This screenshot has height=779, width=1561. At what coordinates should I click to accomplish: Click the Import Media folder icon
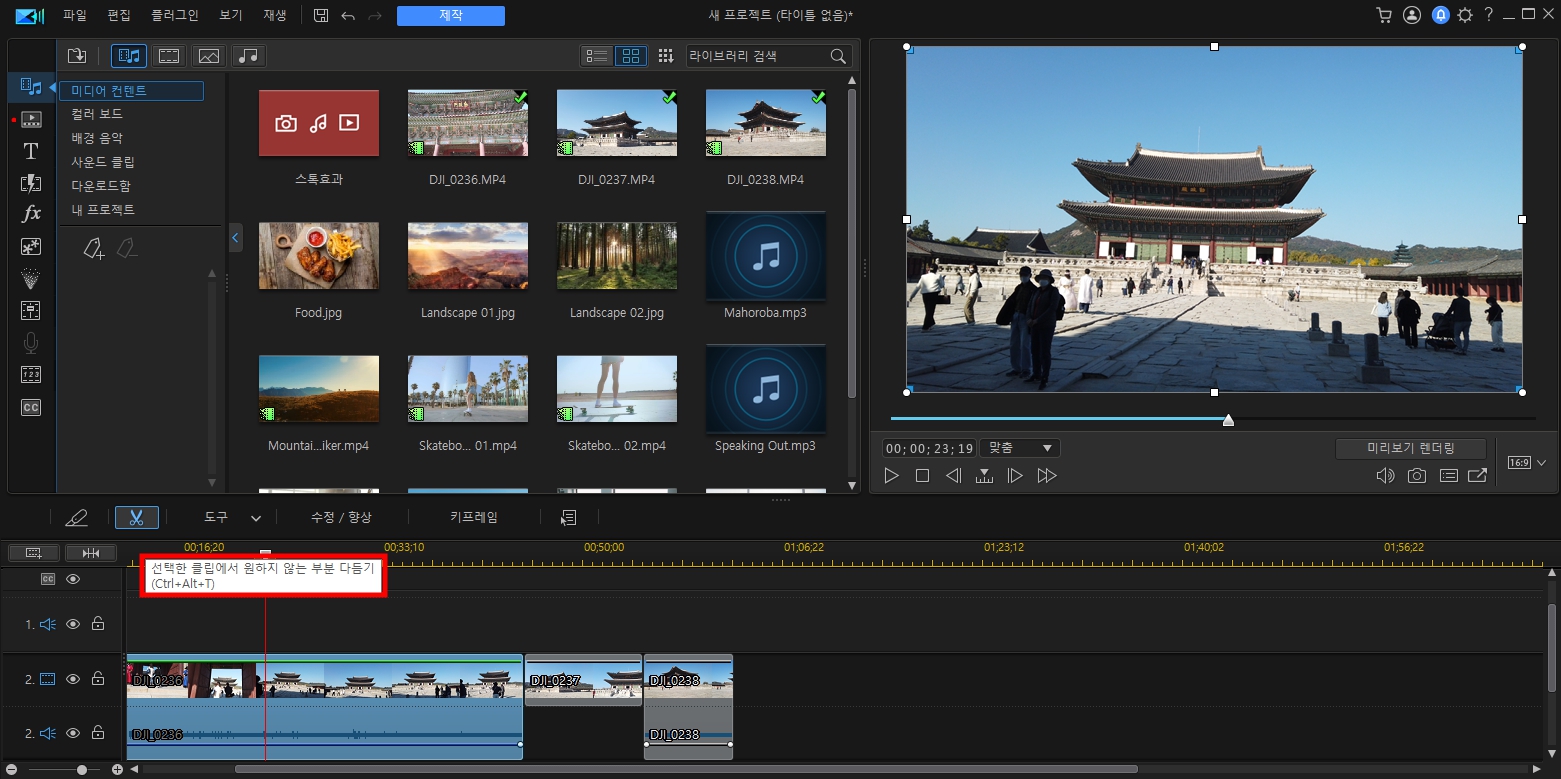[77, 56]
